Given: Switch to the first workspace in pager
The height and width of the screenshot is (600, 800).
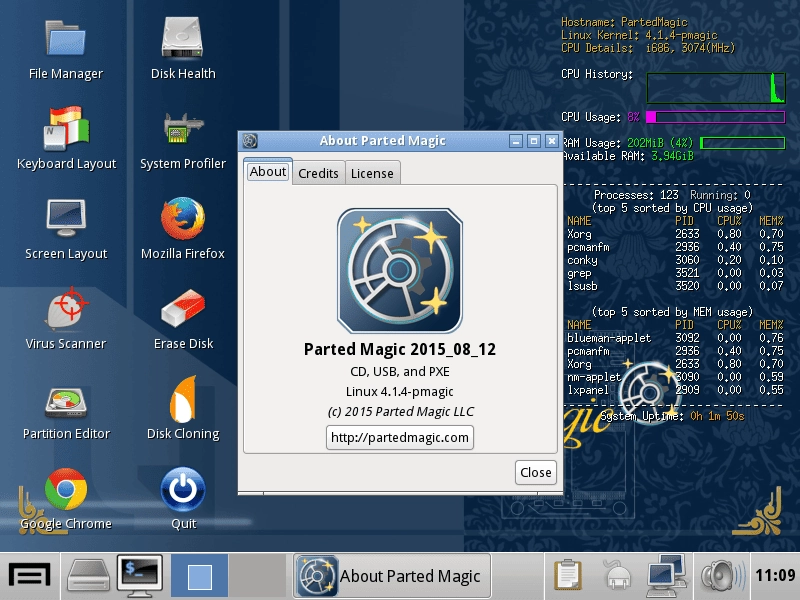Looking at the screenshot, I should 199,577.
